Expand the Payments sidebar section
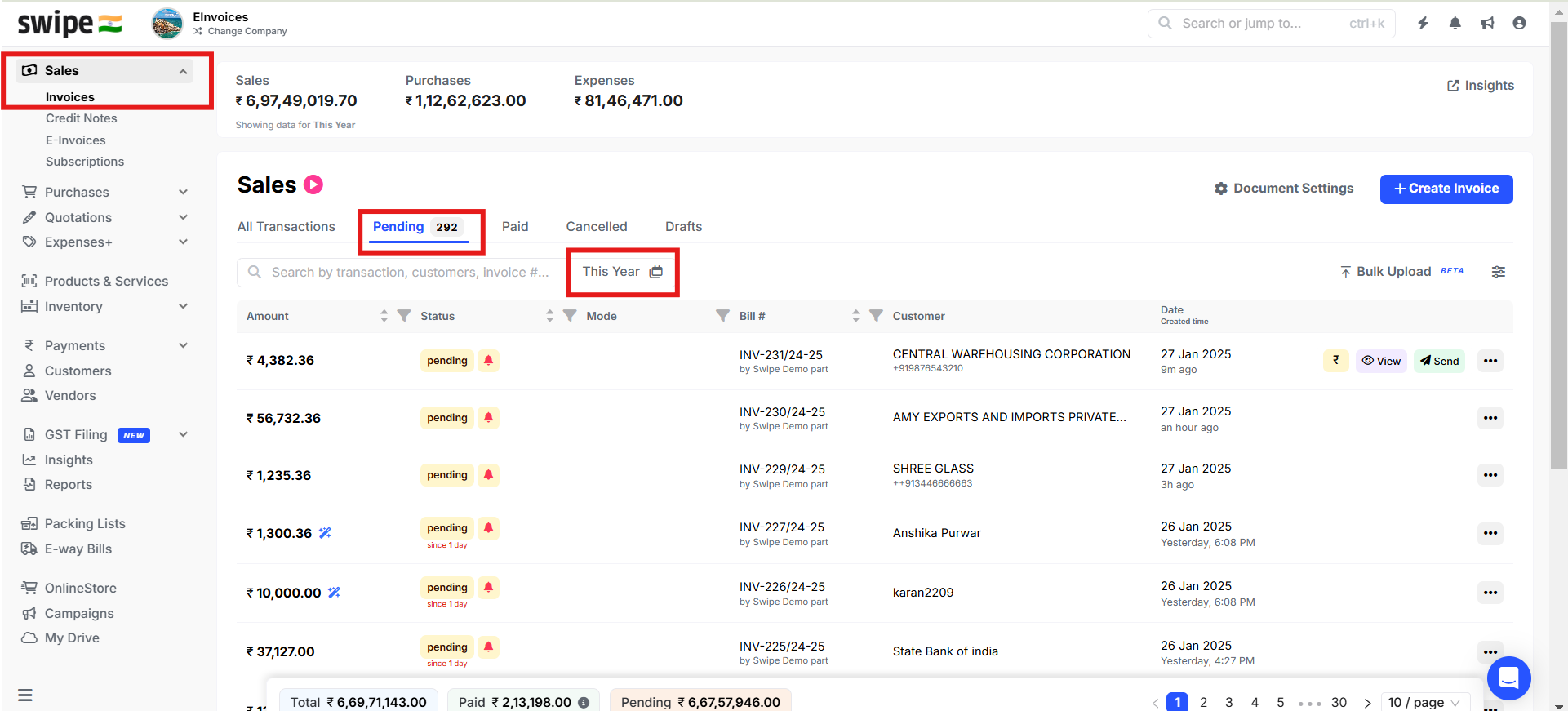Image resolution: width=1568 pixels, height=711 pixels. 183,345
